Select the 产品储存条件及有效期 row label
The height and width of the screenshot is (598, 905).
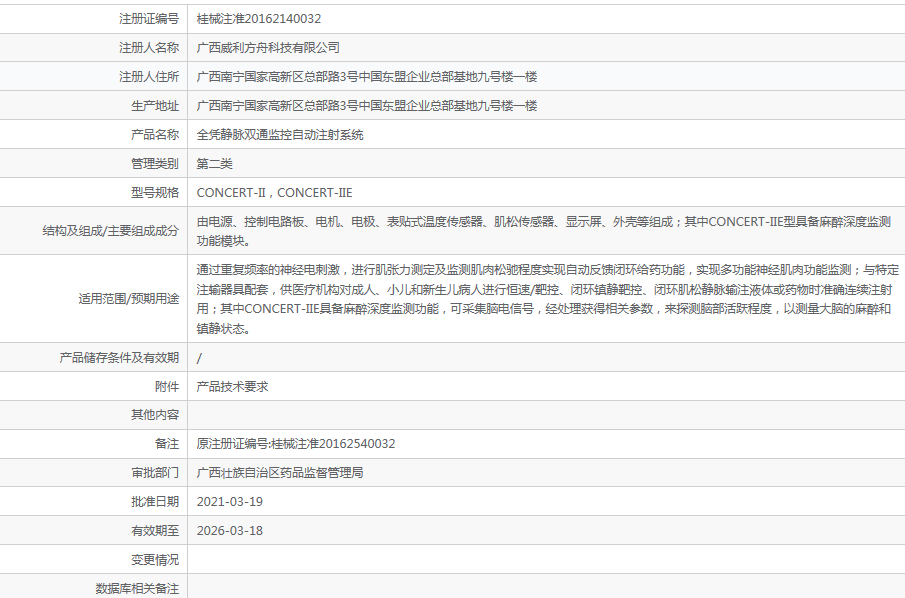coord(119,357)
